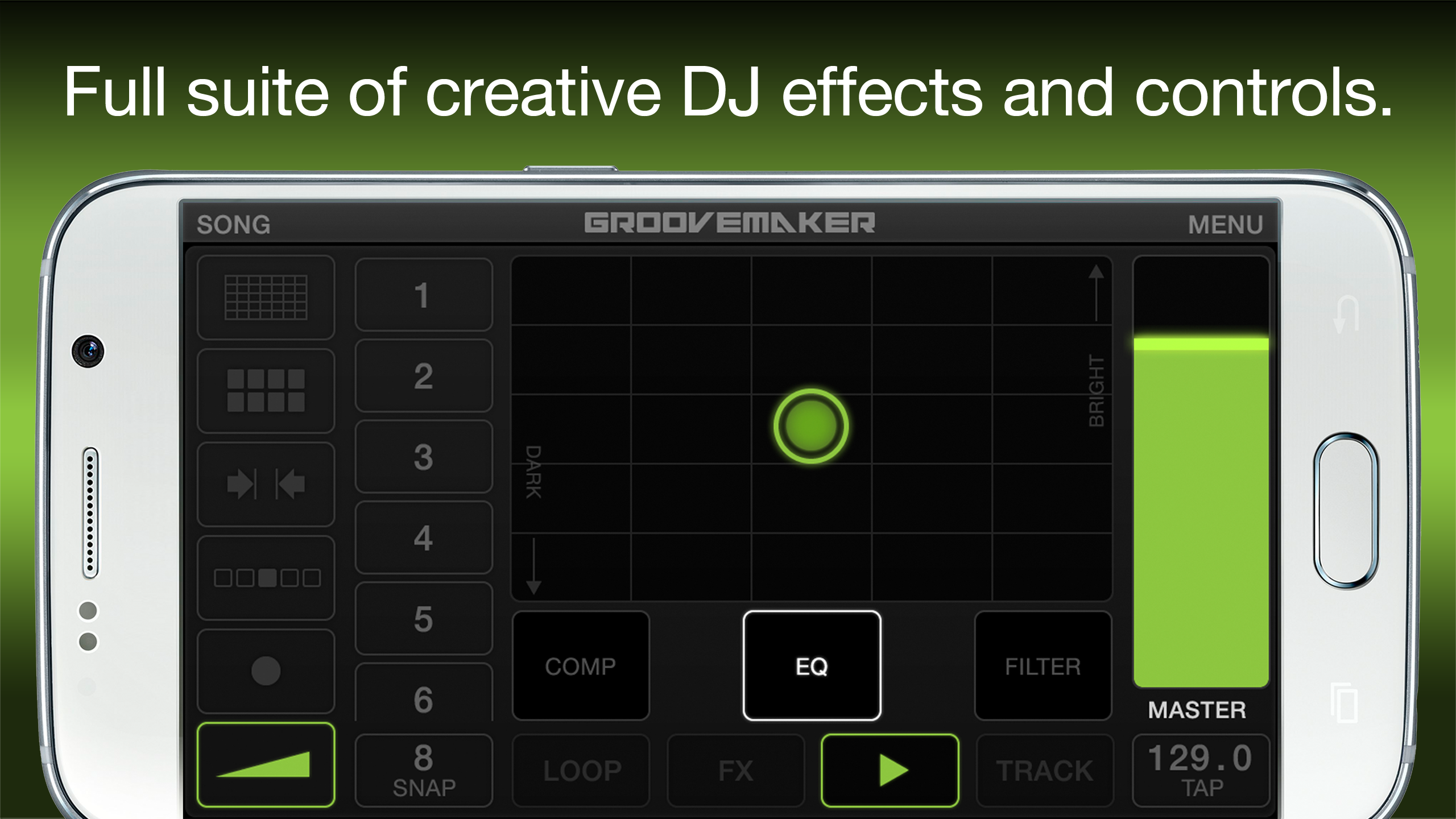
Task: Open the step-squares sequence icon
Action: 266,578
